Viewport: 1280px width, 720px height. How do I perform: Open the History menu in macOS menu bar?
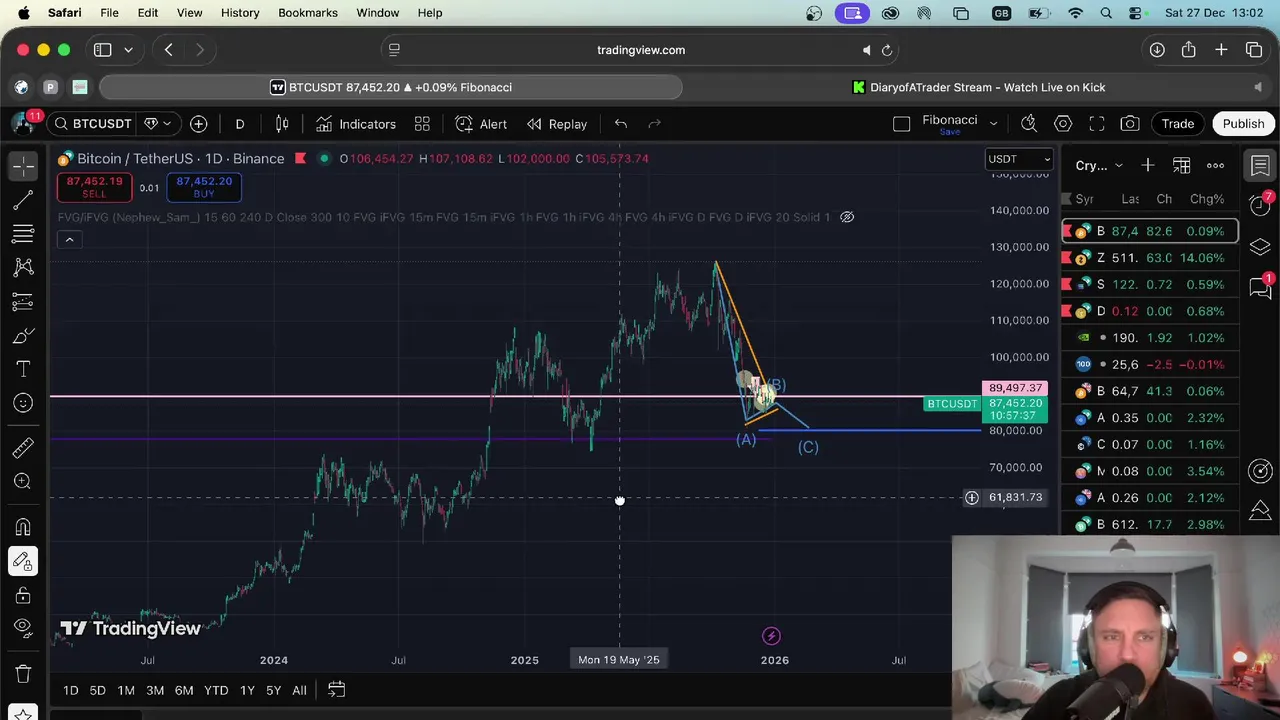pyautogui.click(x=240, y=13)
